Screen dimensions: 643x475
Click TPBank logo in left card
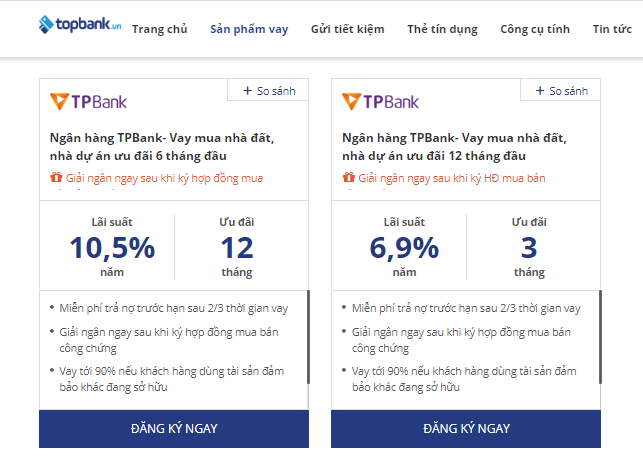[89, 101]
